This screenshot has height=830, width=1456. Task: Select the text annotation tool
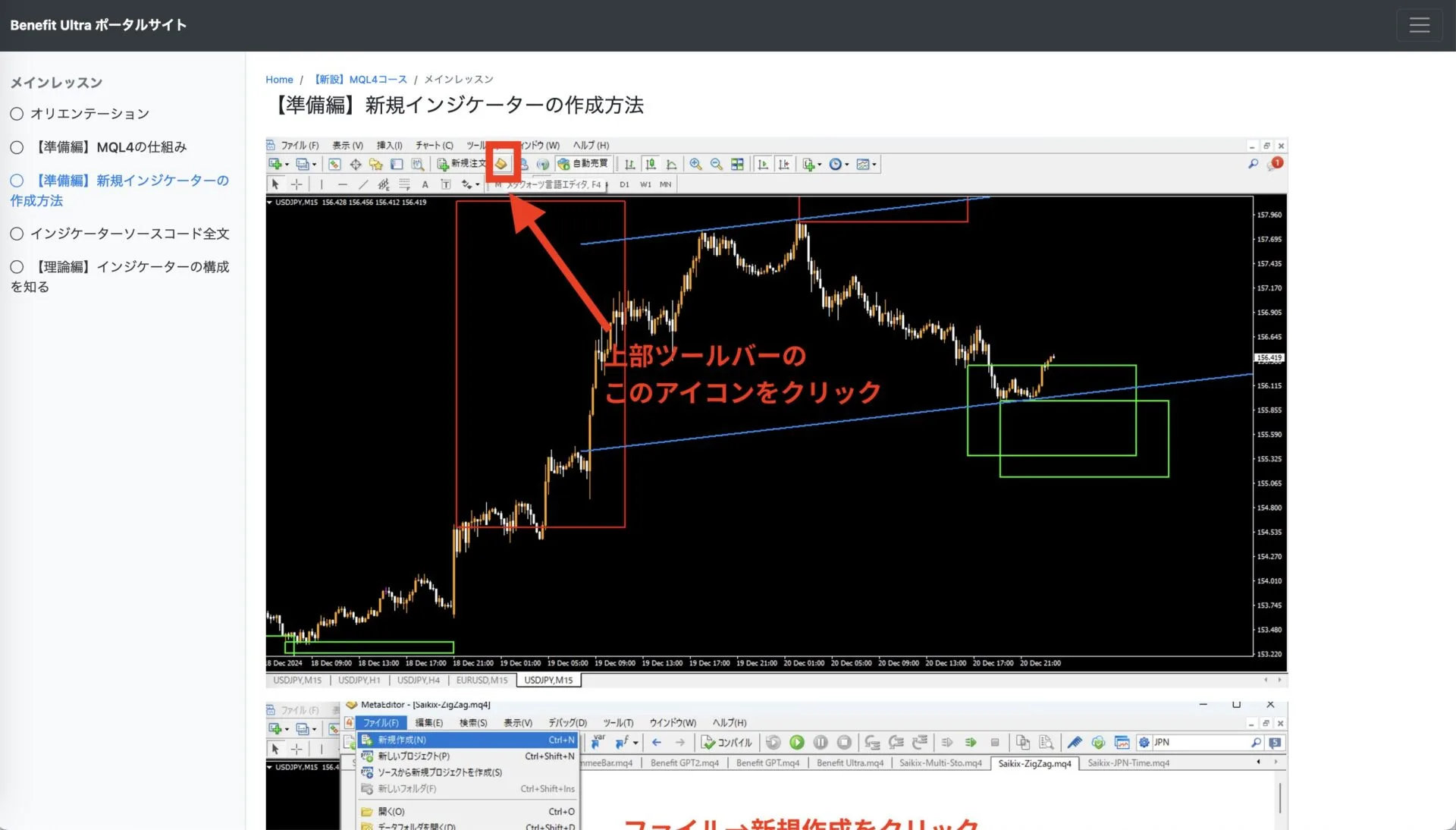pos(425,184)
